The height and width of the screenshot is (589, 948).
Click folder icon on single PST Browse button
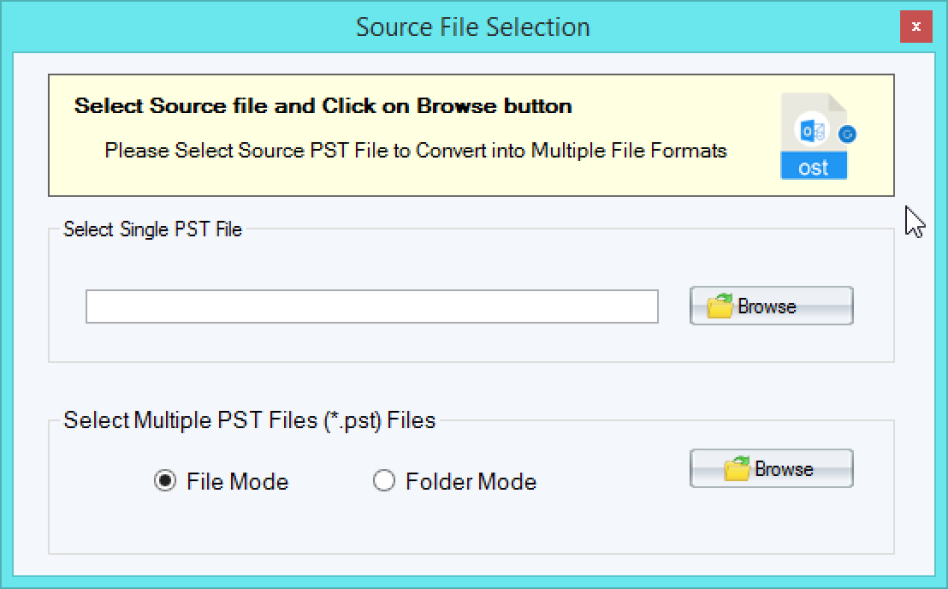(720, 307)
